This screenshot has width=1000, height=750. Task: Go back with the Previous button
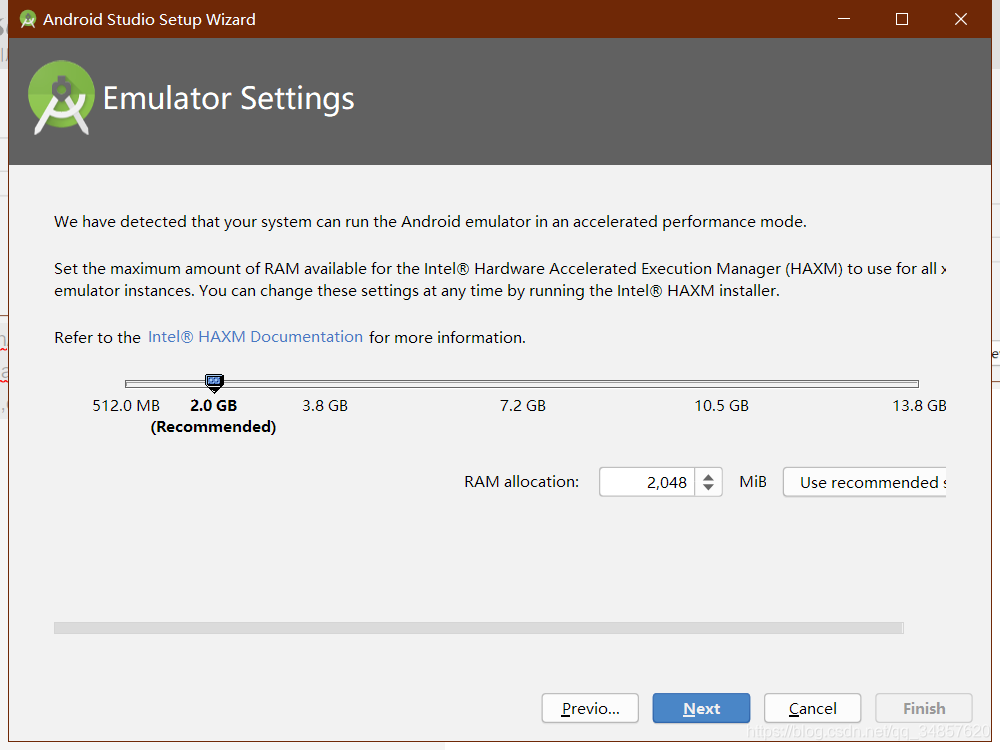click(590, 708)
